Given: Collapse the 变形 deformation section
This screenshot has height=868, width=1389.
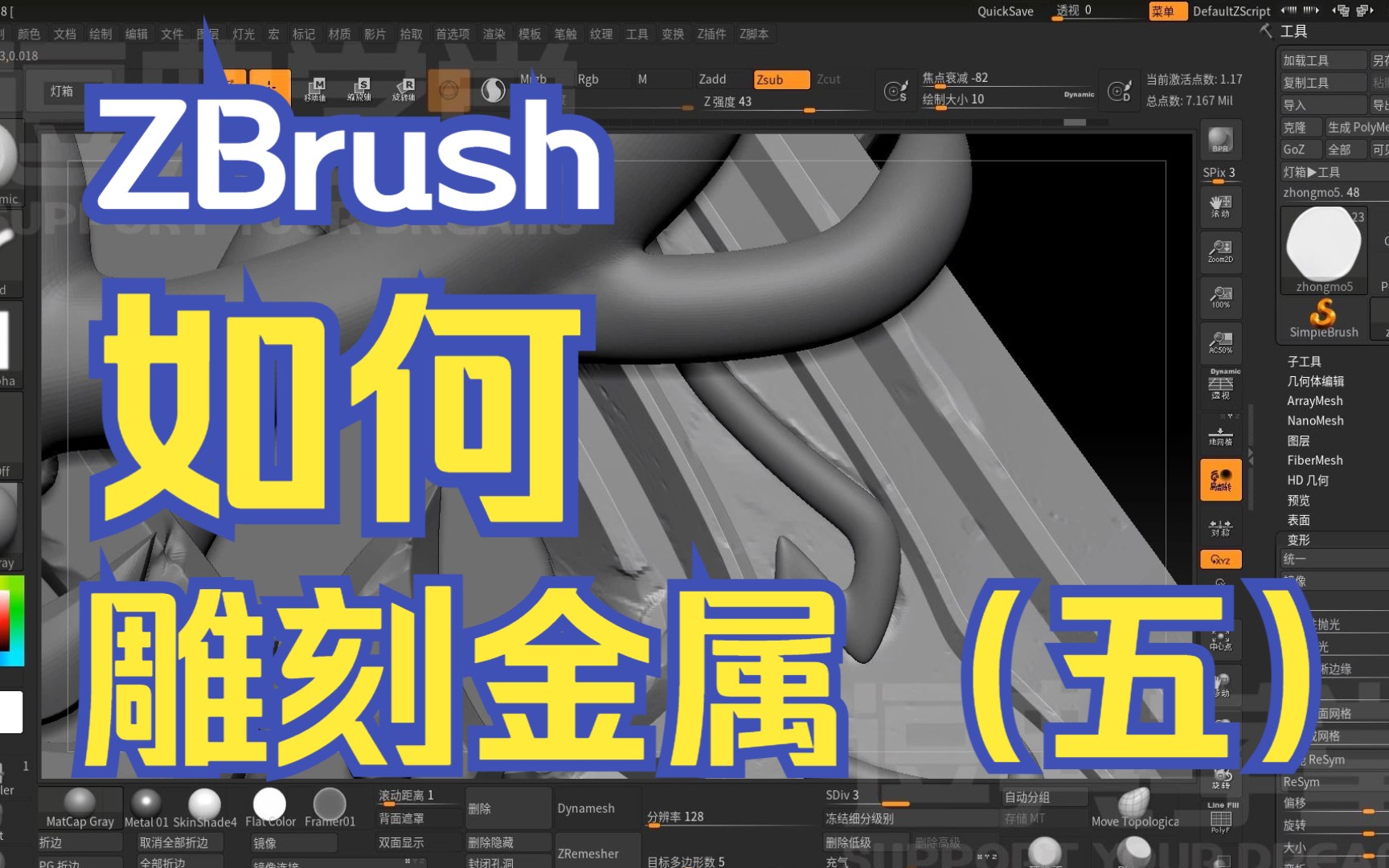Looking at the screenshot, I should [x=1298, y=540].
